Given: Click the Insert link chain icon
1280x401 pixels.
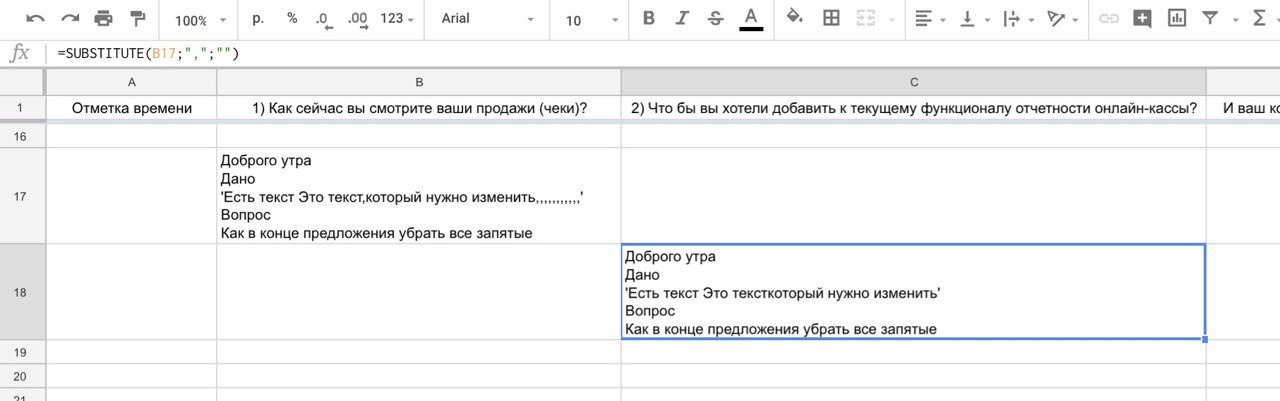Looking at the screenshot, I should (1108, 18).
